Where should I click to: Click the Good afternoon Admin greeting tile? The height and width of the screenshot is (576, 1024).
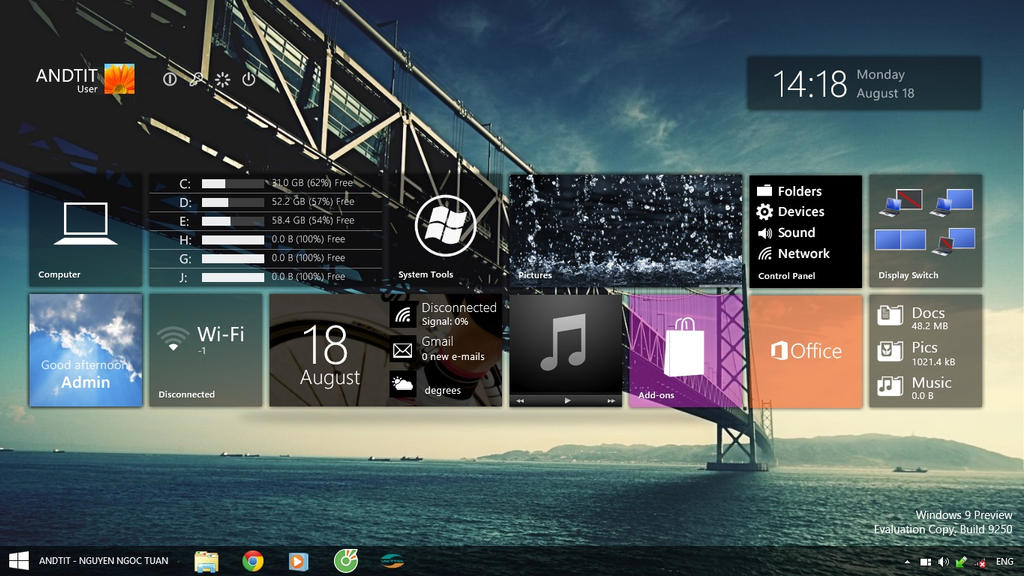click(86, 350)
